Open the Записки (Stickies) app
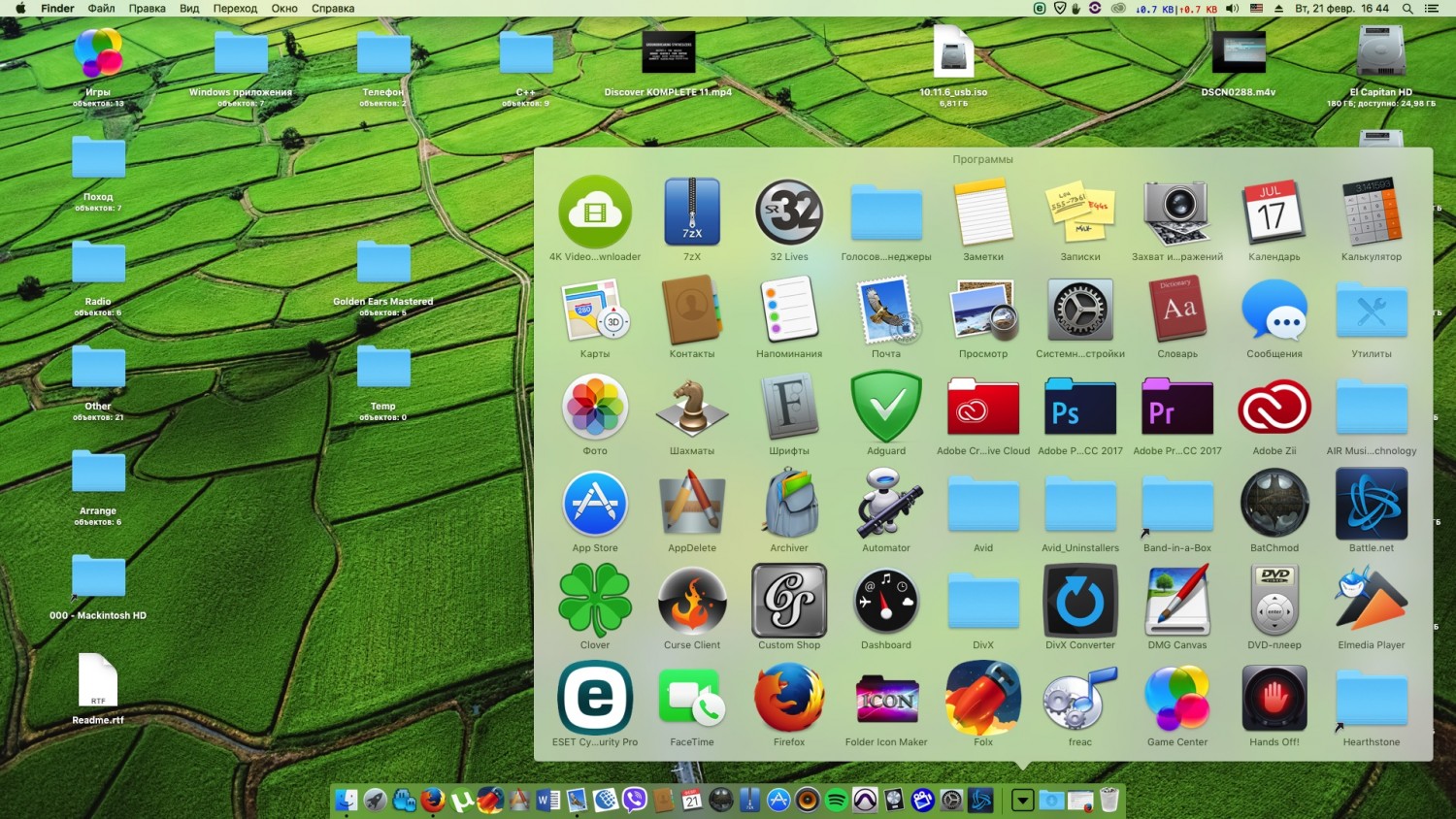Image resolution: width=1456 pixels, height=819 pixels. pyautogui.click(x=1080, y=212)
